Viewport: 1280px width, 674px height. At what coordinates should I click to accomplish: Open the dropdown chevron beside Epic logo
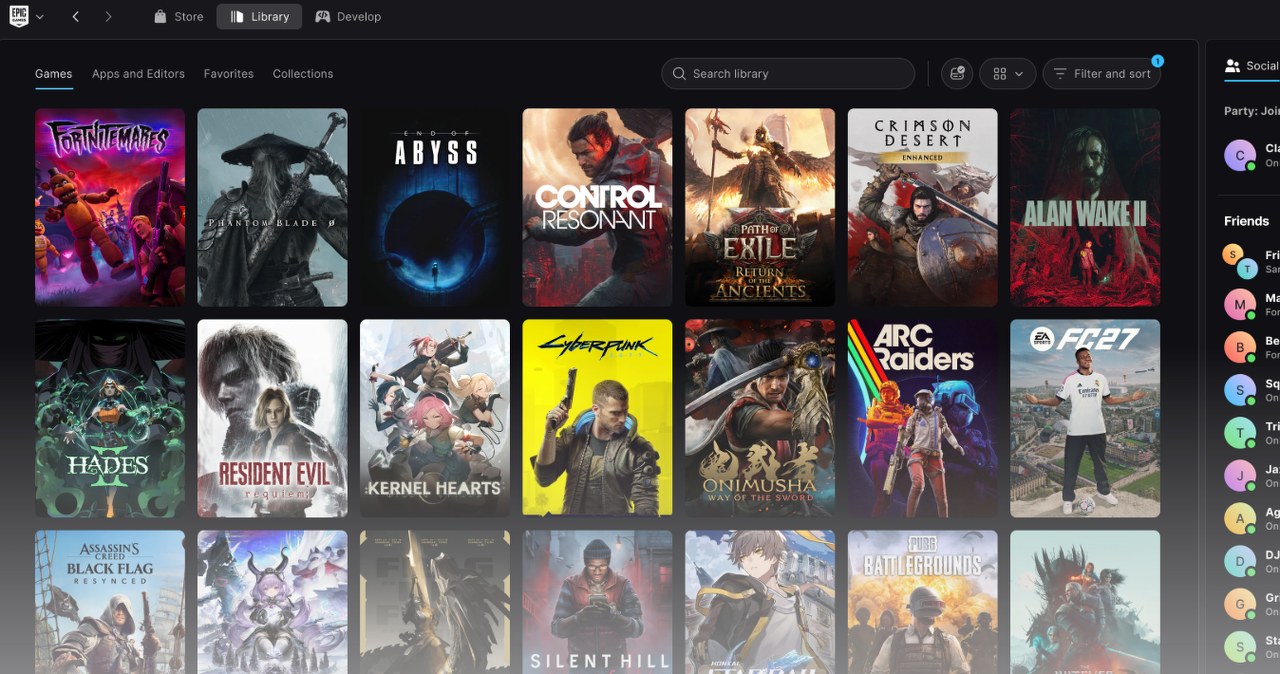[x=40, y=17]
